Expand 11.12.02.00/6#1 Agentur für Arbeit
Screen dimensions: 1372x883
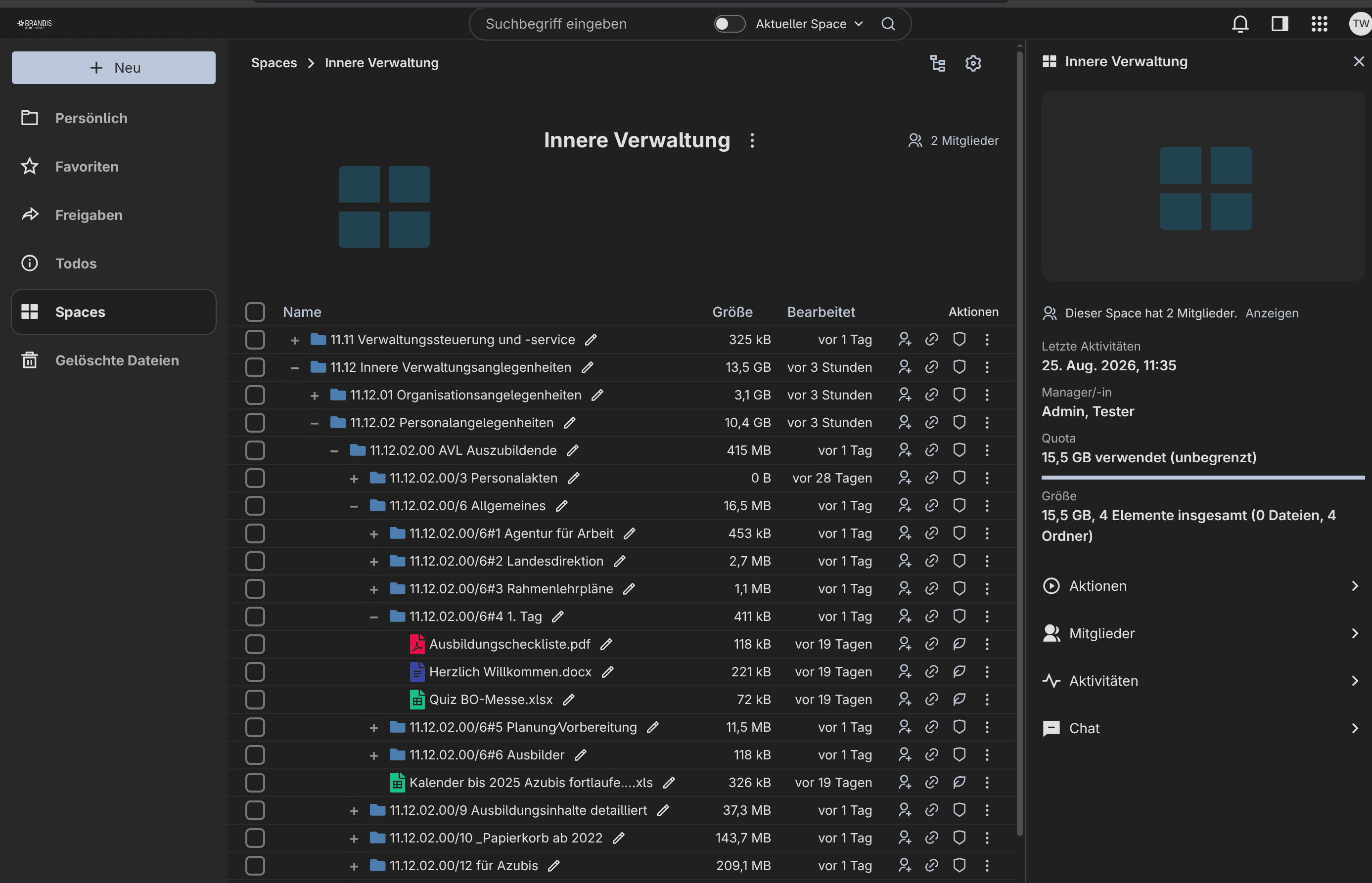pos(373,534)
